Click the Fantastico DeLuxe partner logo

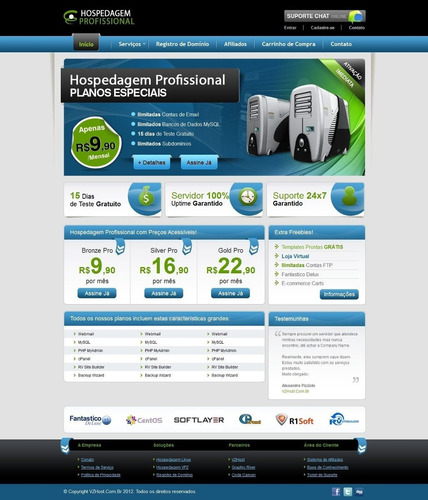click(90, 420)
